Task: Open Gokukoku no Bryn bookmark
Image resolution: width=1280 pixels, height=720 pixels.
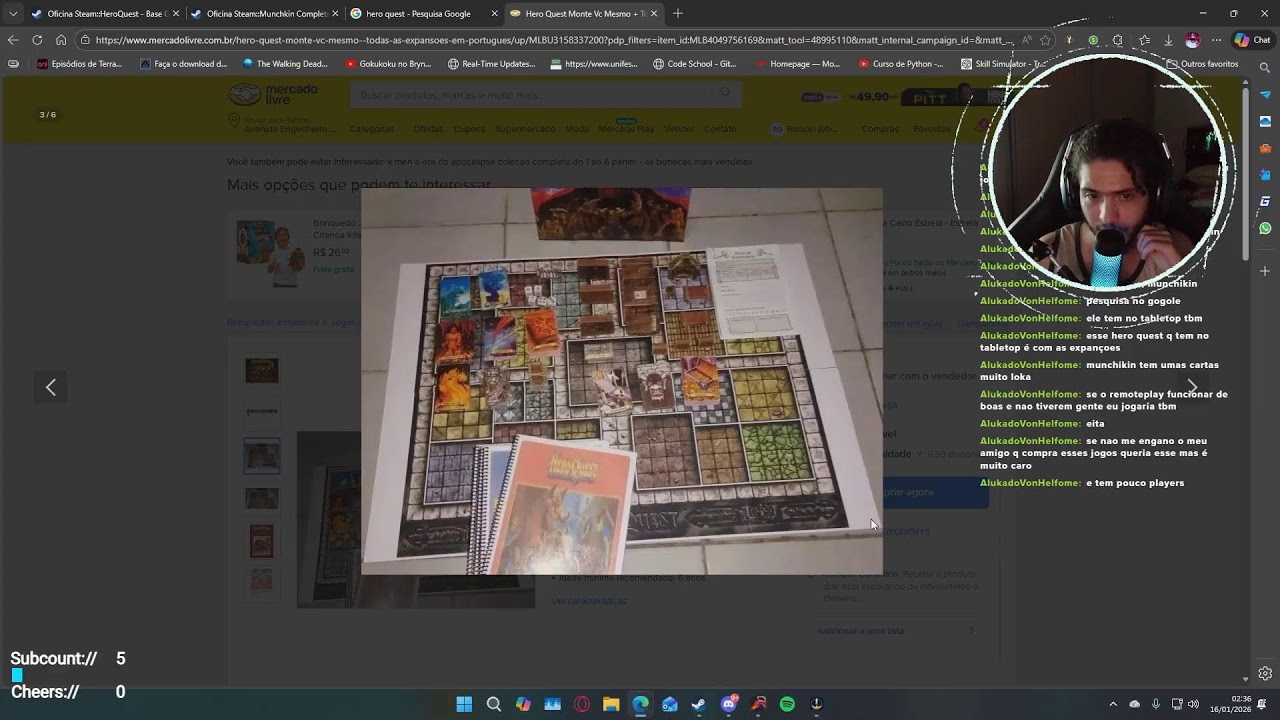Action: 388,64
